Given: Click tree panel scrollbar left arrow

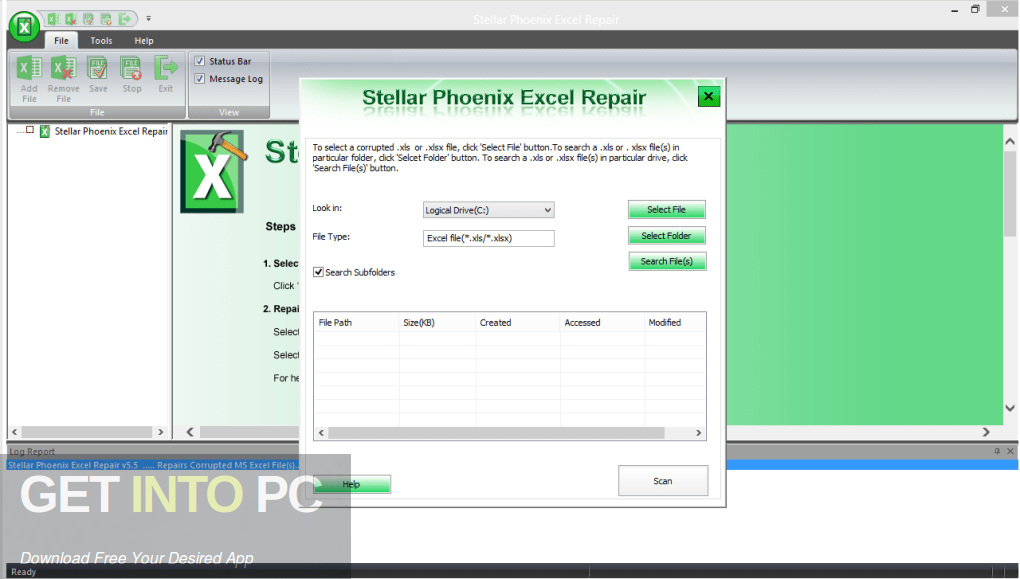Looking at the screenshot, I should (x=15, y=432).
